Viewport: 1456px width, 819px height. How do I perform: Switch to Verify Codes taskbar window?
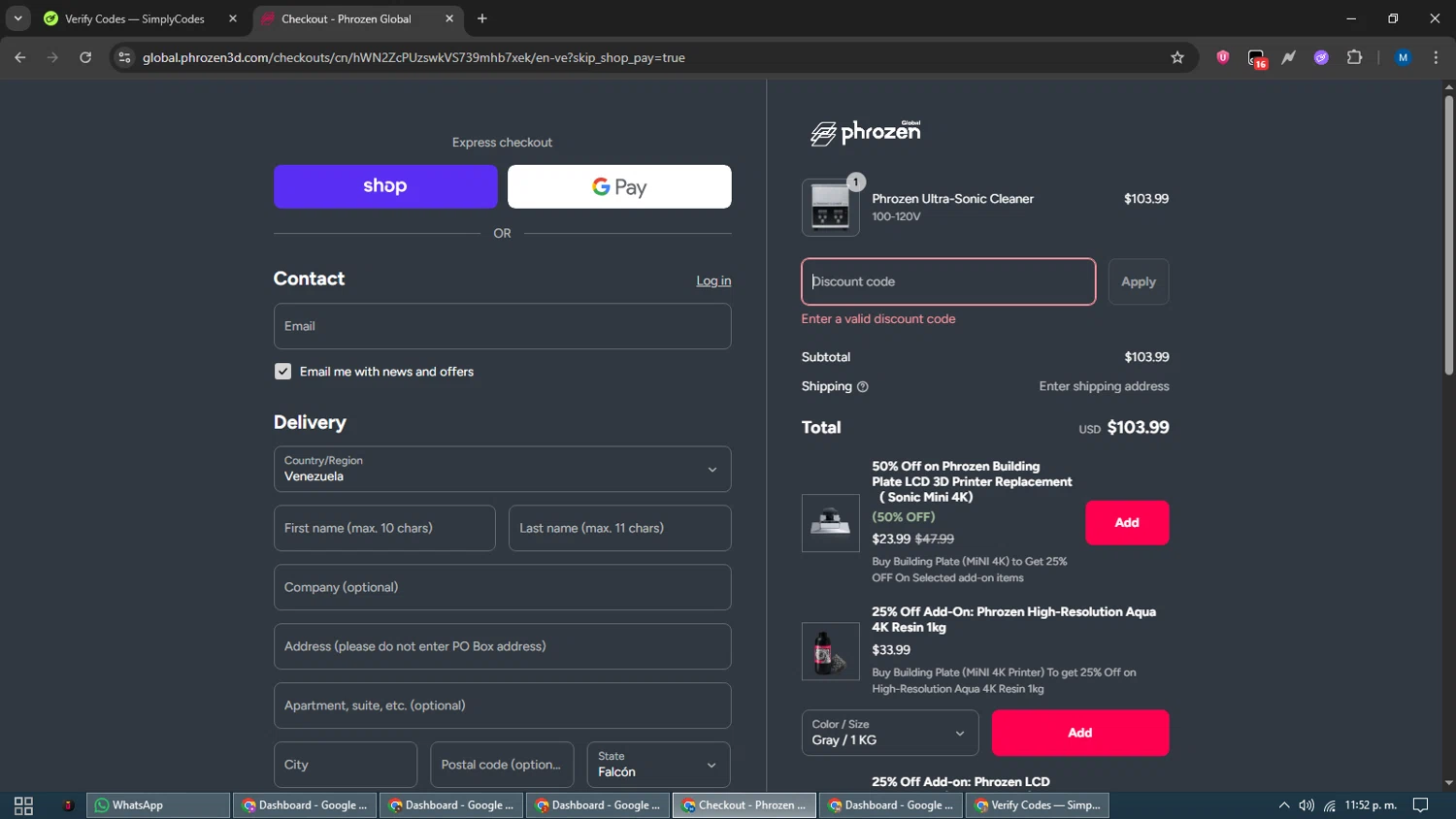tap(1036, 805)
